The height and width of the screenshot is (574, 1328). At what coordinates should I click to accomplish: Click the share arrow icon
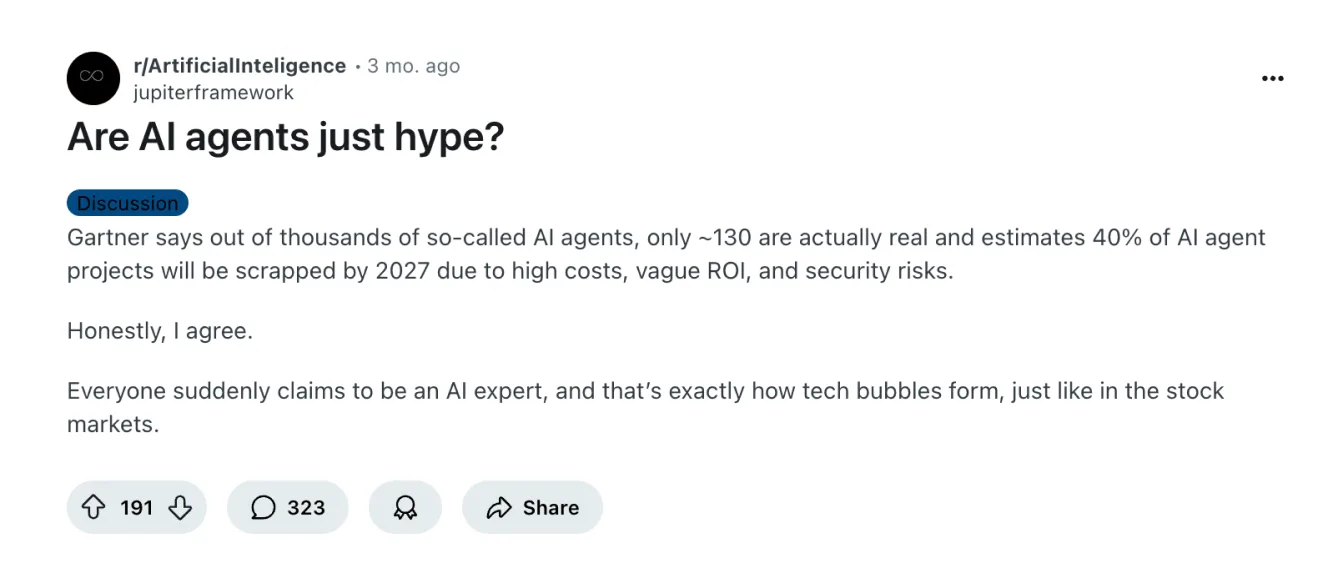click(498, 508)
